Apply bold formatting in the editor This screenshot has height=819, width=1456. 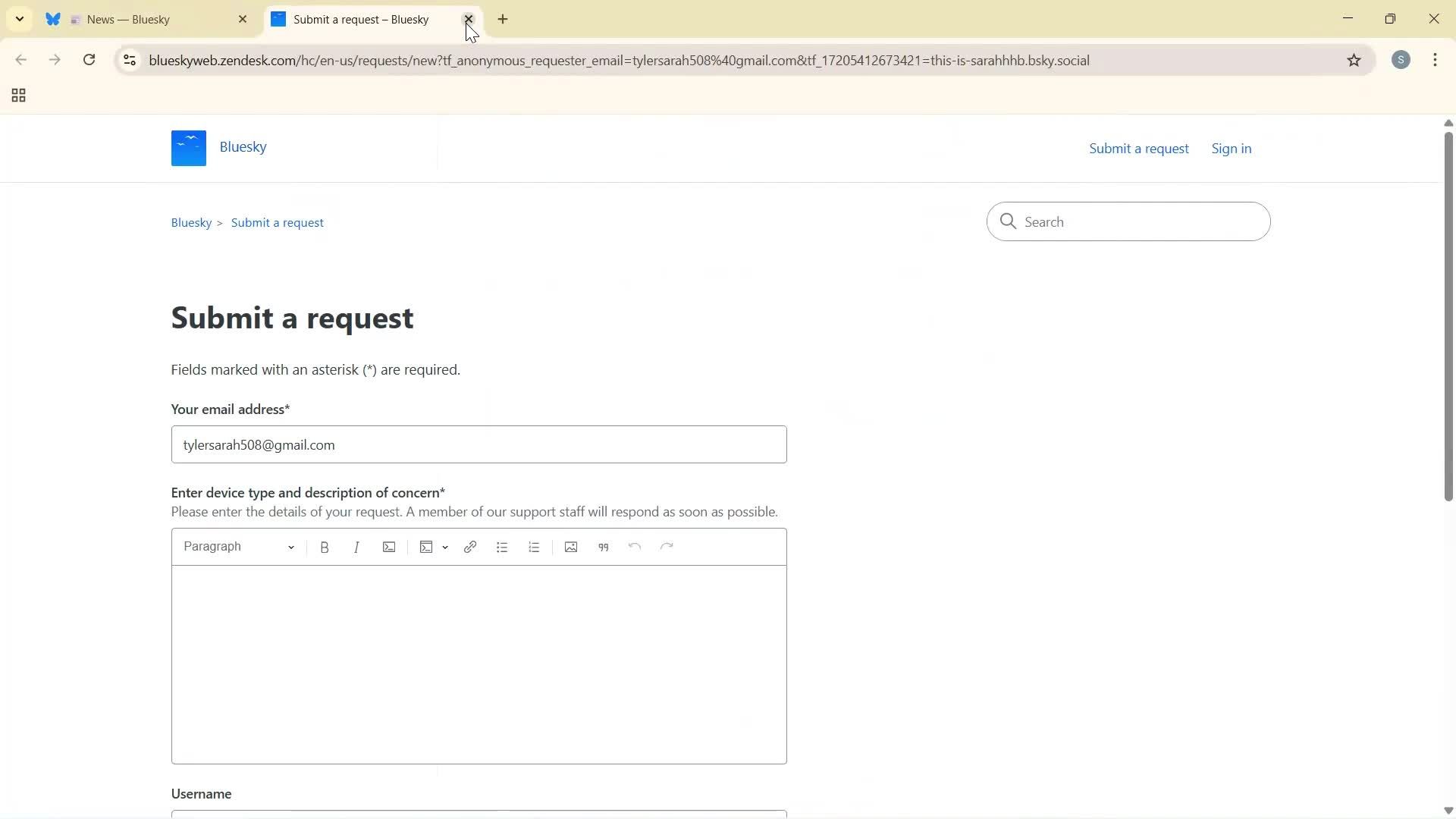click(x=325, y=547)
